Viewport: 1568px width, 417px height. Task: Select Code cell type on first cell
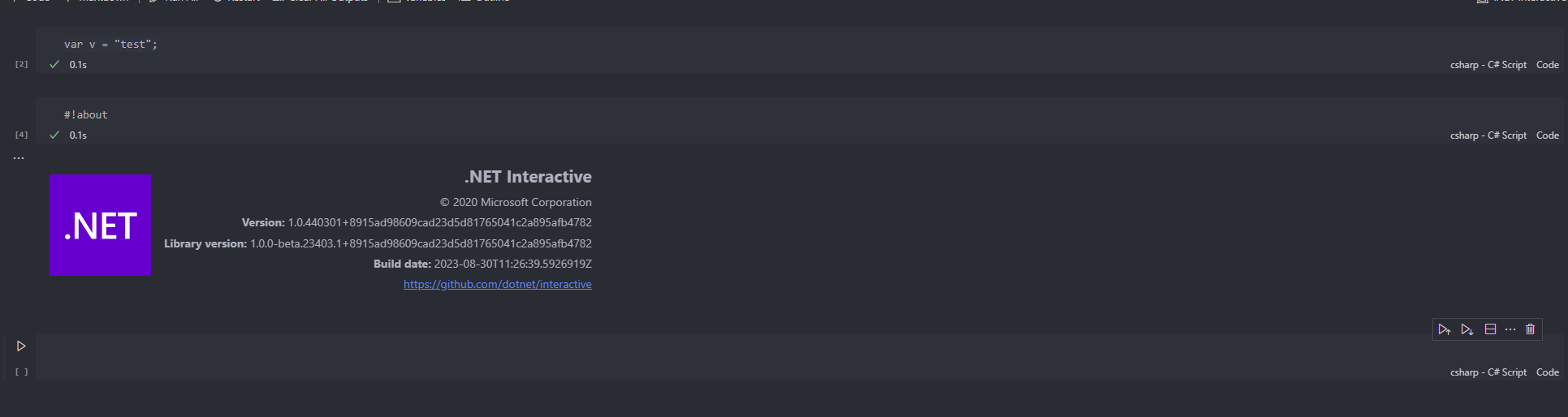click(x=1548, y=65)
